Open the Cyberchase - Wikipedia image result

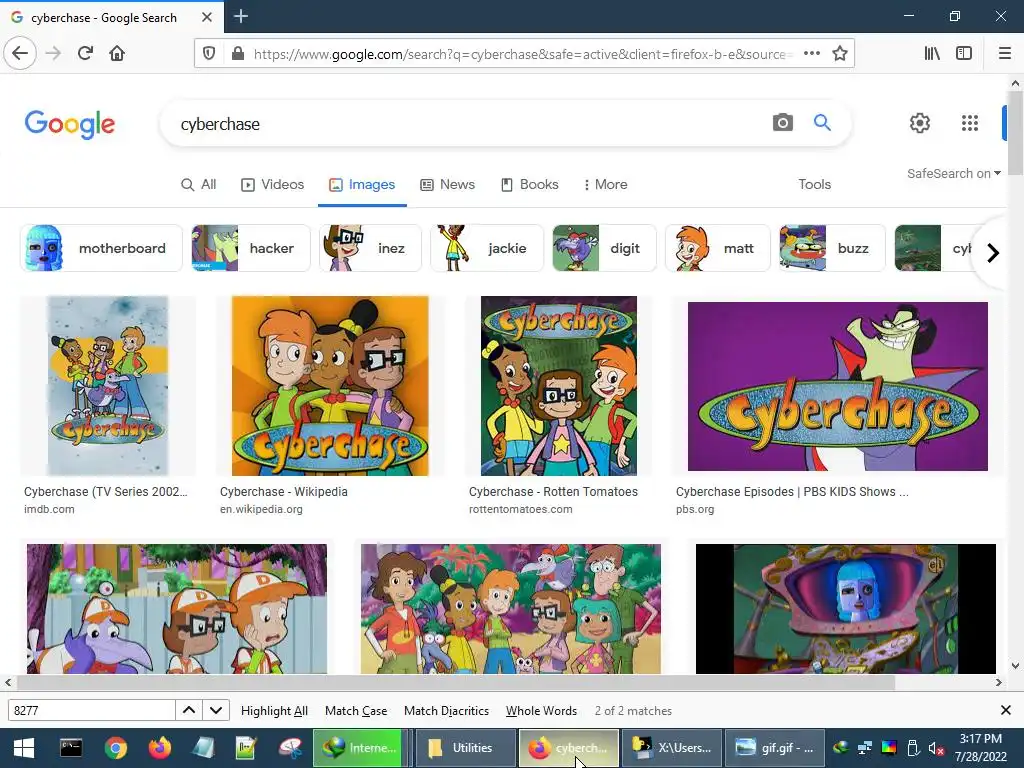coord(330,386)
